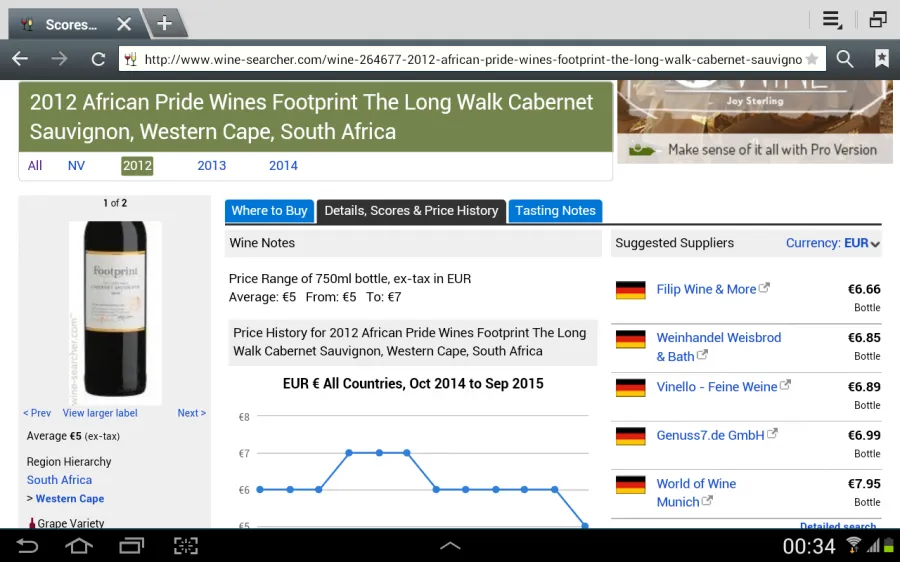Click external link icon next to Vinello - Feine Weine
Image resolution: width=900 pixels, height=562 pixels.
(x=785, y=385)
